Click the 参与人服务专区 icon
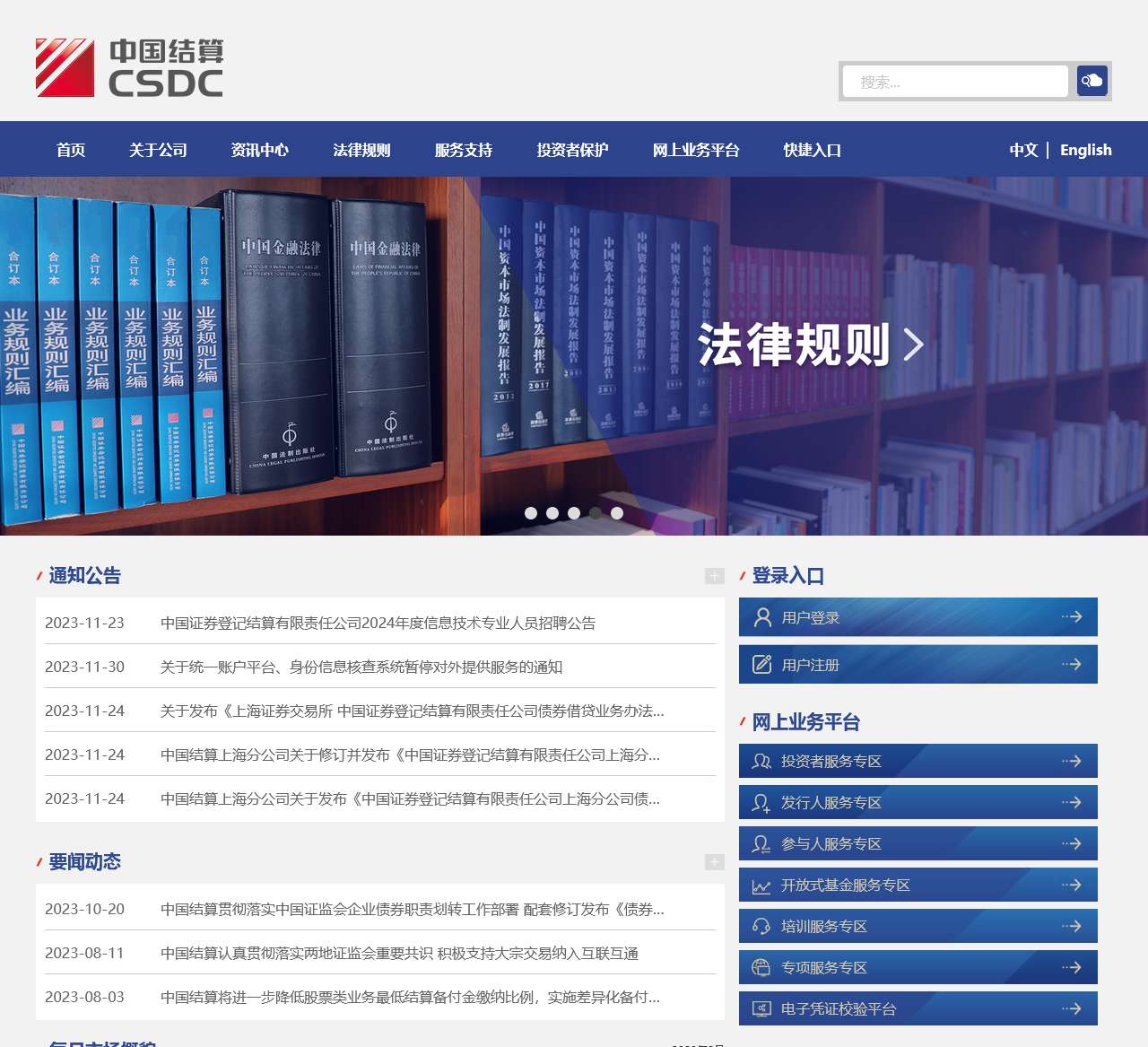 point(761,842)
